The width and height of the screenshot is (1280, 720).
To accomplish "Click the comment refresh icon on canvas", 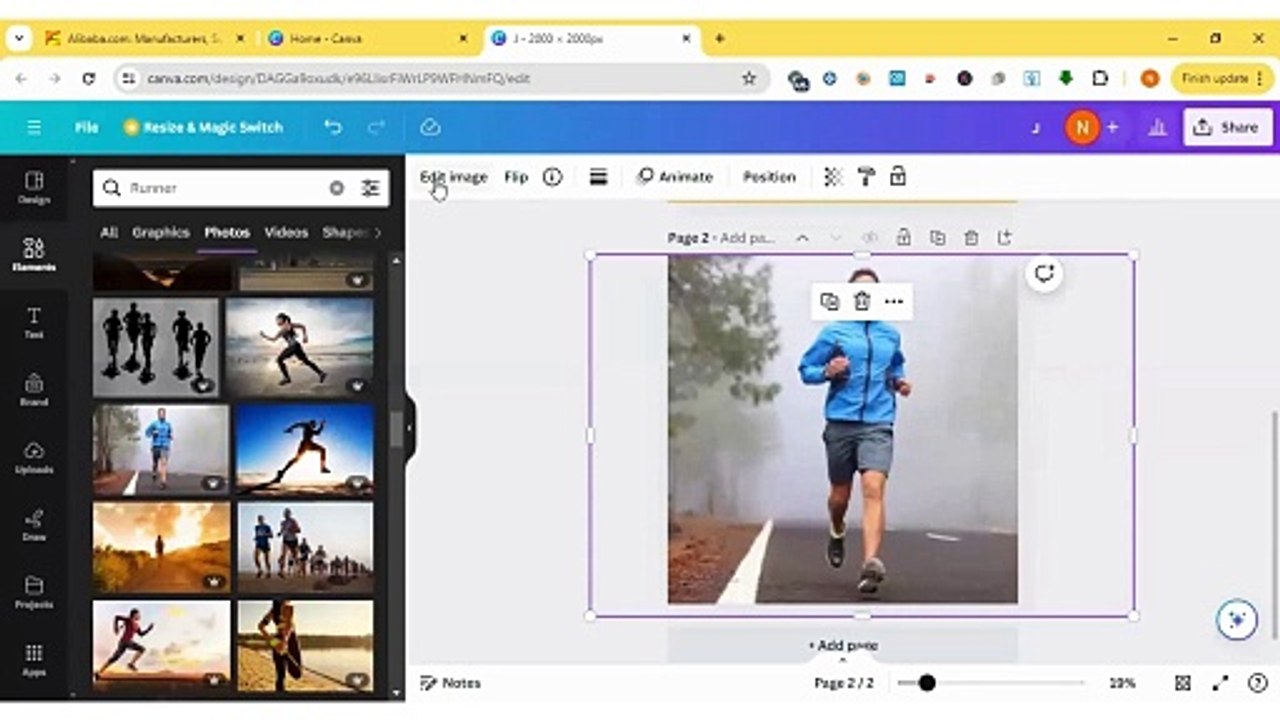I will tap(1044, 274).
